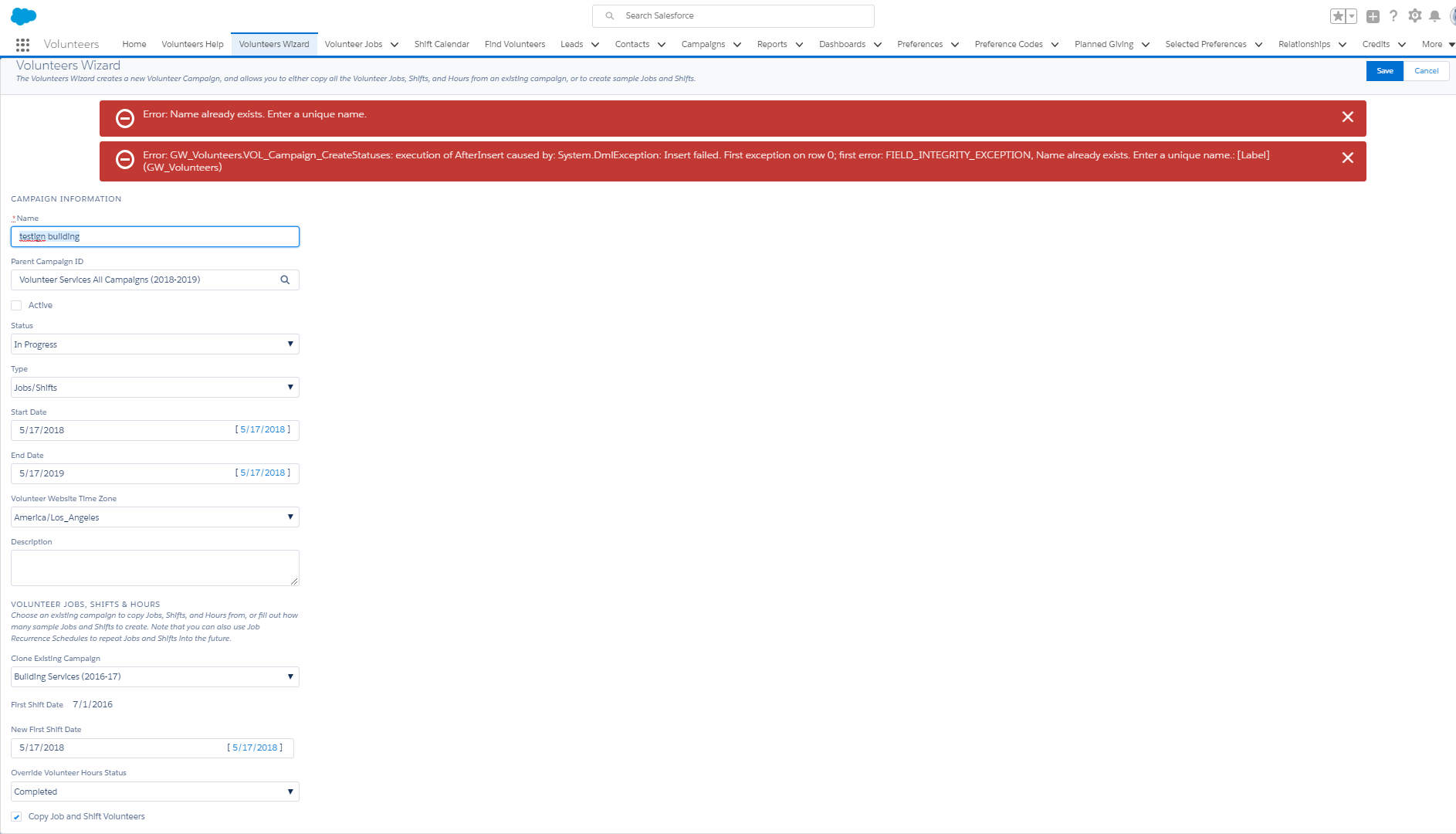Open the Type dropdown showing Jobs/Shifts
Viewport: 1456px width, 834px height.
[x=155, y=388]
